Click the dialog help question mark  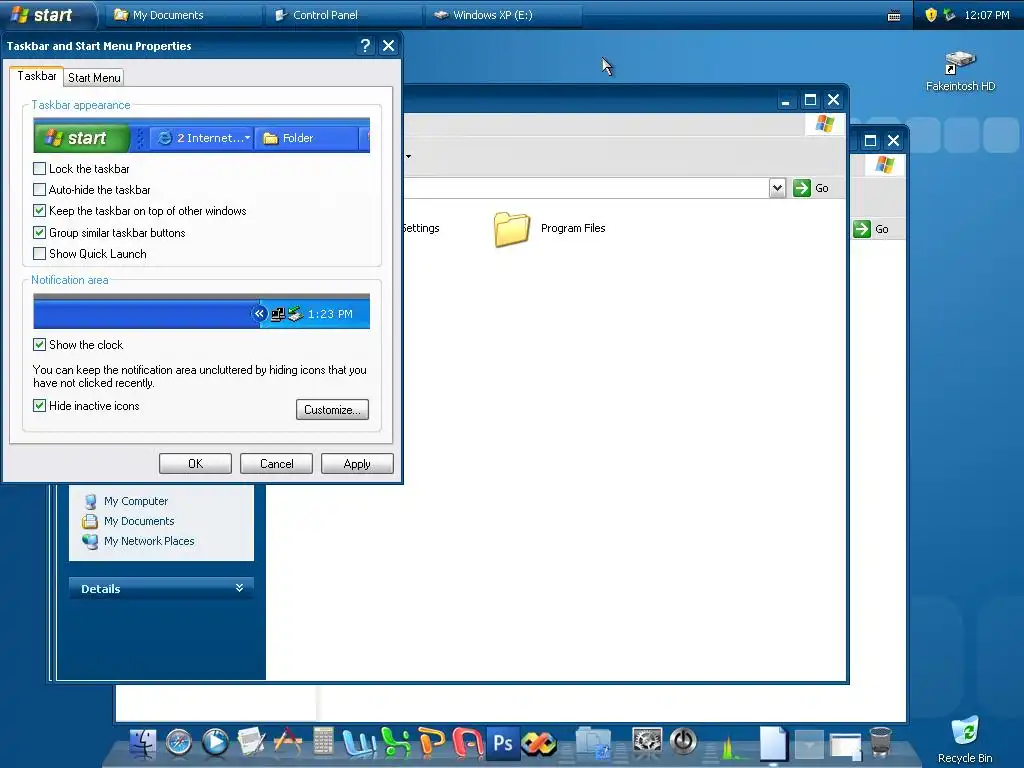365,46
